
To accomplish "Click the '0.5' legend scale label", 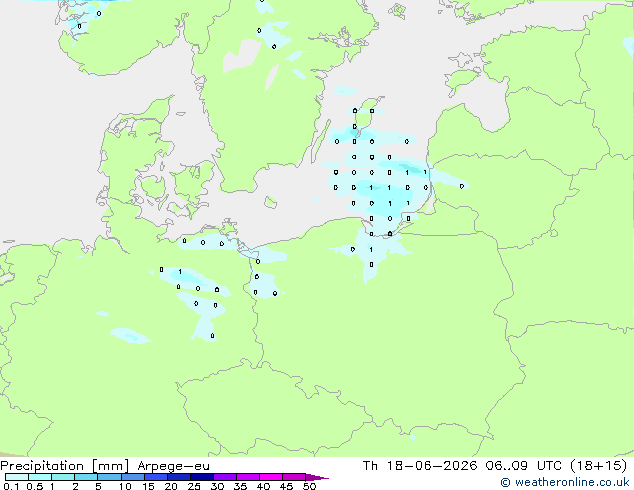I will [x=34, y=486].
